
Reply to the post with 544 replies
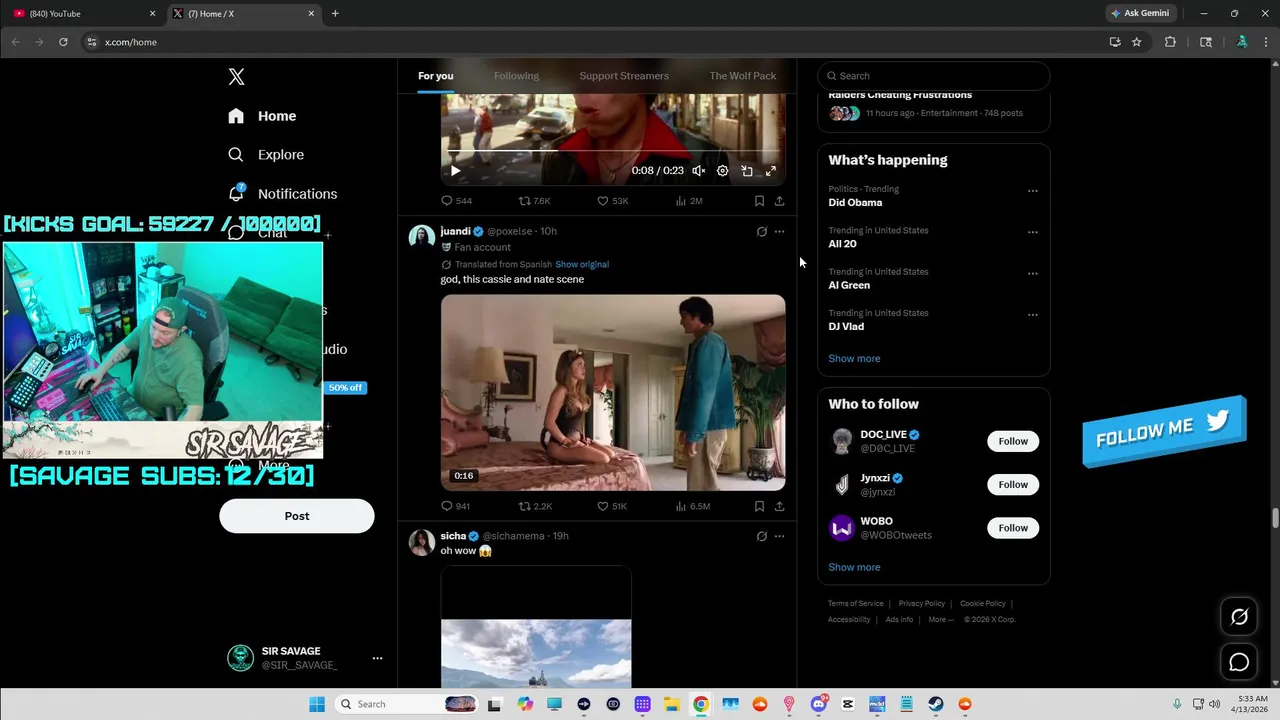[457, 201]
